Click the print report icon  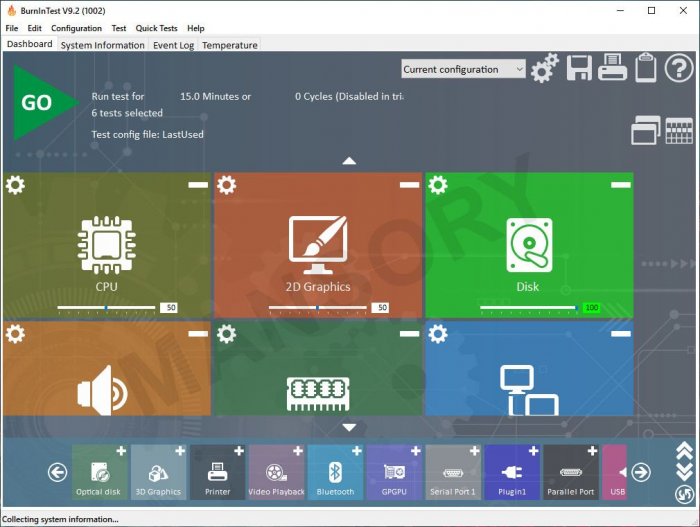coord(612,69)
